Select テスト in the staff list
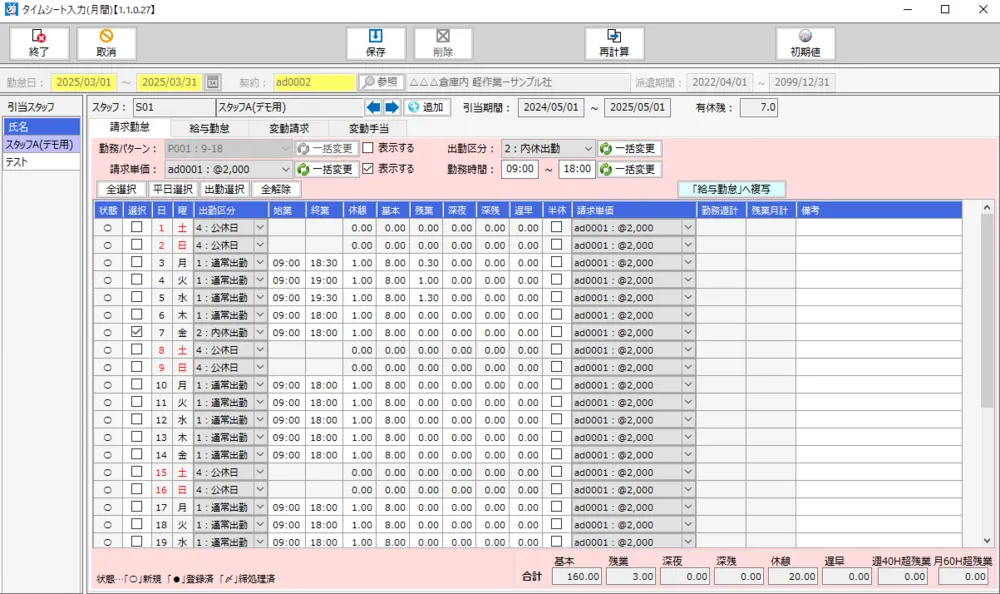 [41, 162]
